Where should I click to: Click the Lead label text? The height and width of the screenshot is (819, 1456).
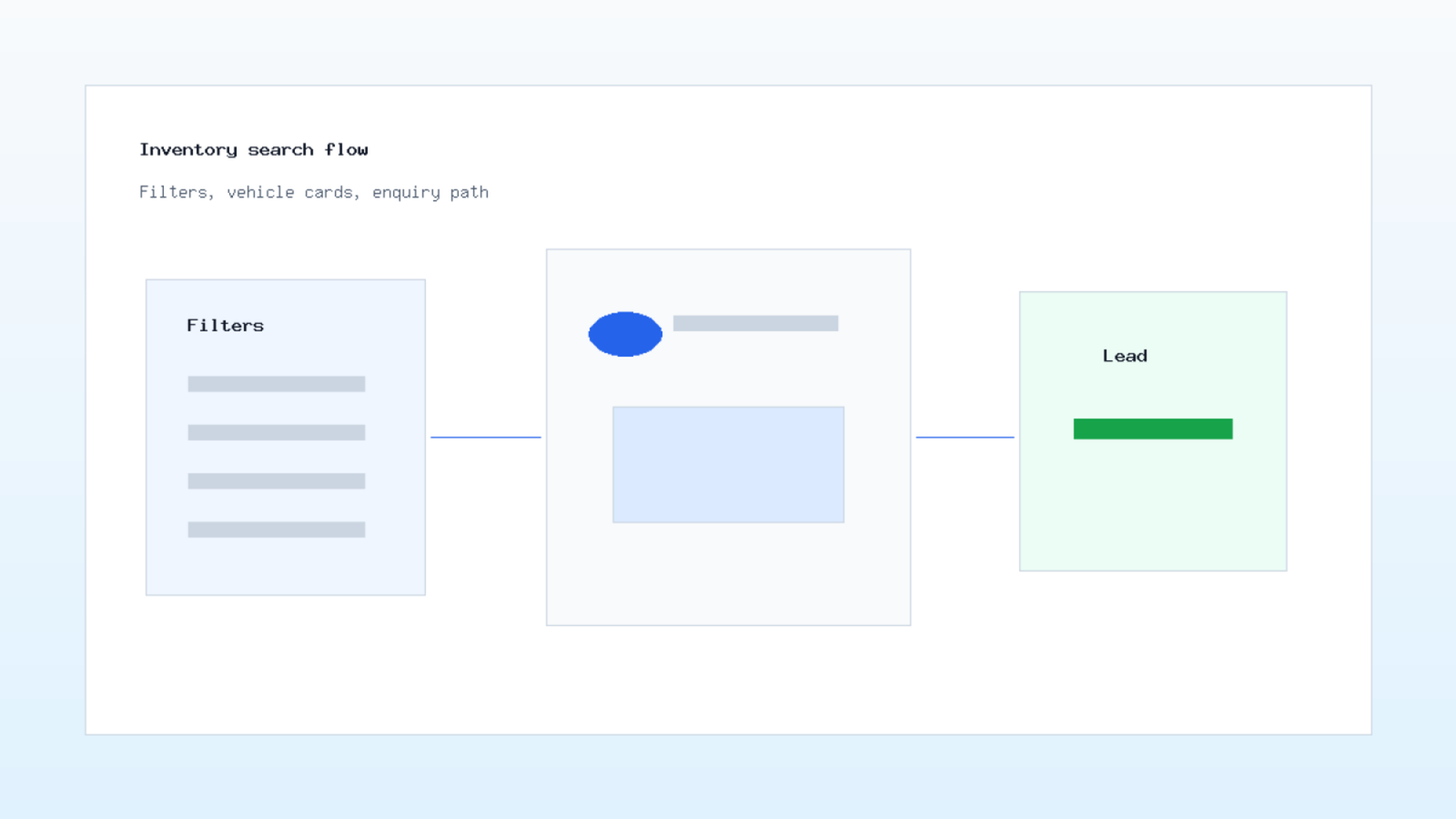[1125, 356]
